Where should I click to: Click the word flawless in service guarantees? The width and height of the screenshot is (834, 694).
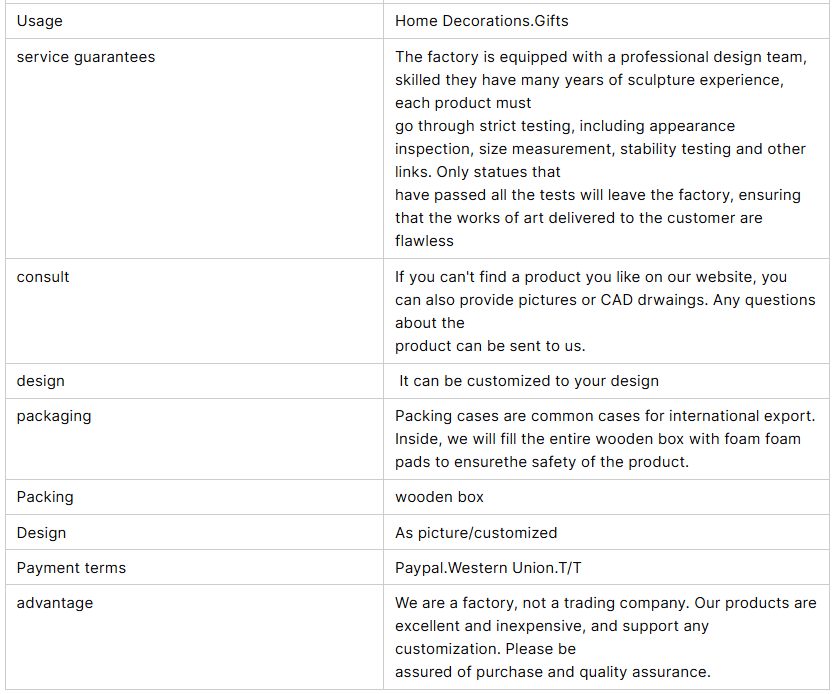(424, 241)
